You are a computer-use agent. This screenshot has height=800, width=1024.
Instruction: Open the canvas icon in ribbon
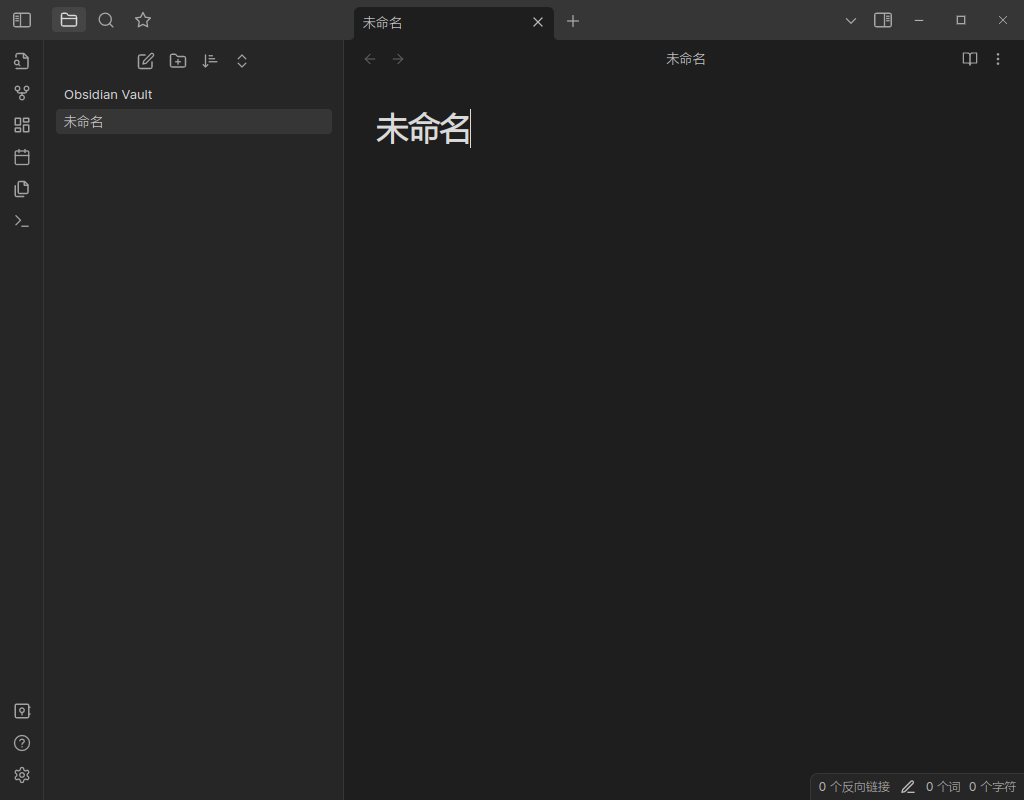point(22,125)
